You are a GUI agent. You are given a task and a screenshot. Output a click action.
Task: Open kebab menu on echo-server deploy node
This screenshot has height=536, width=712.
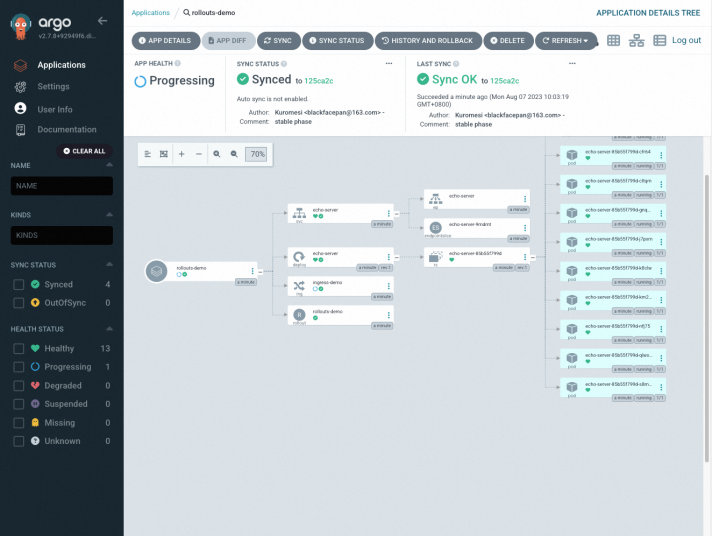[x=389, y=257]
